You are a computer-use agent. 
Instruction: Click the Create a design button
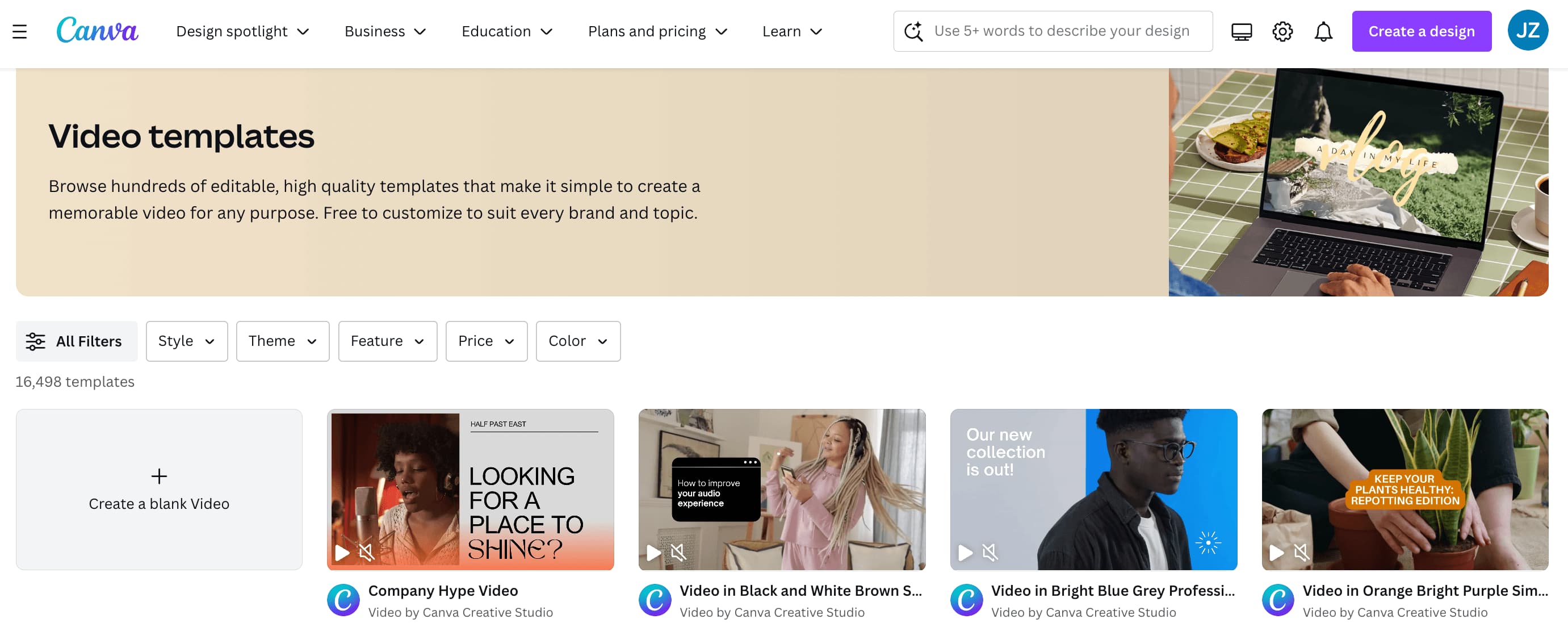1422,31
